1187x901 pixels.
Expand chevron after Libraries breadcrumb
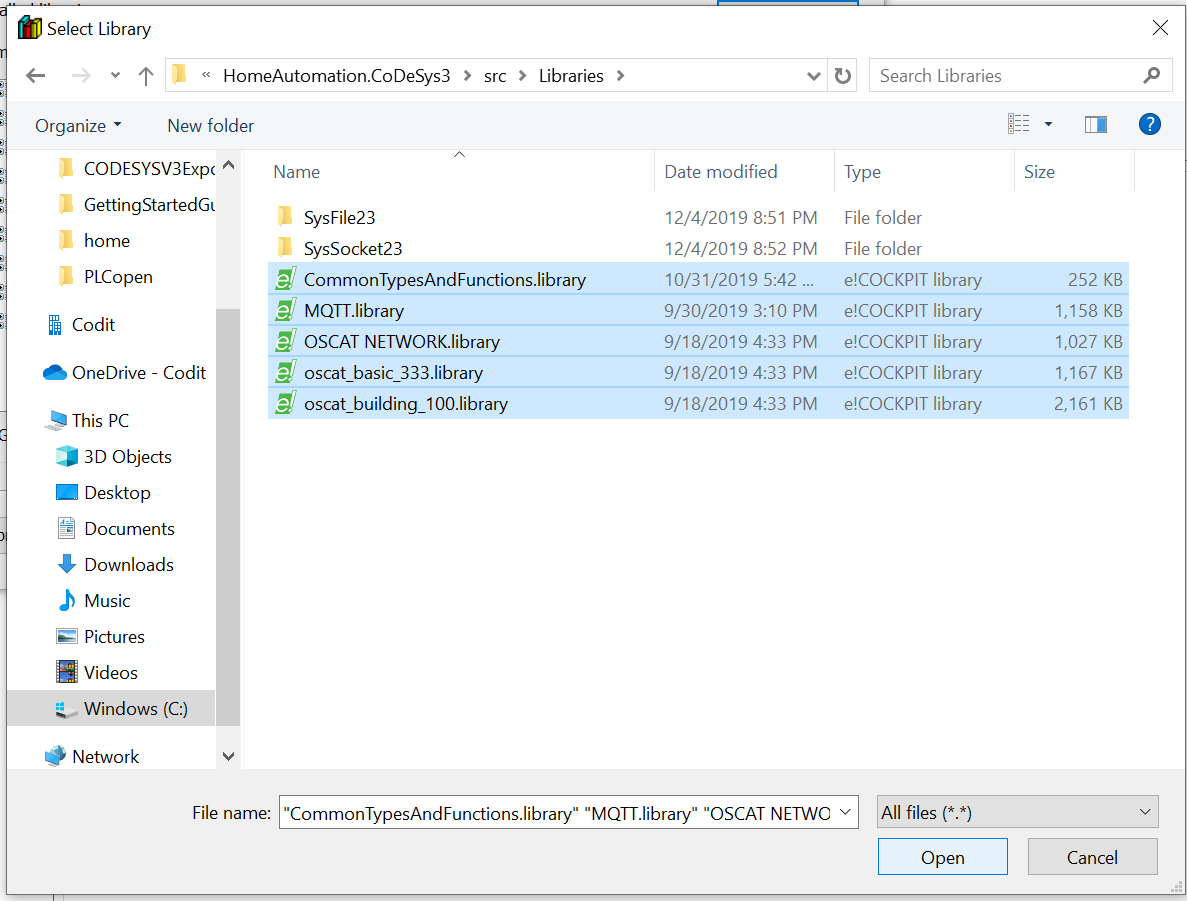pos(620,76)
